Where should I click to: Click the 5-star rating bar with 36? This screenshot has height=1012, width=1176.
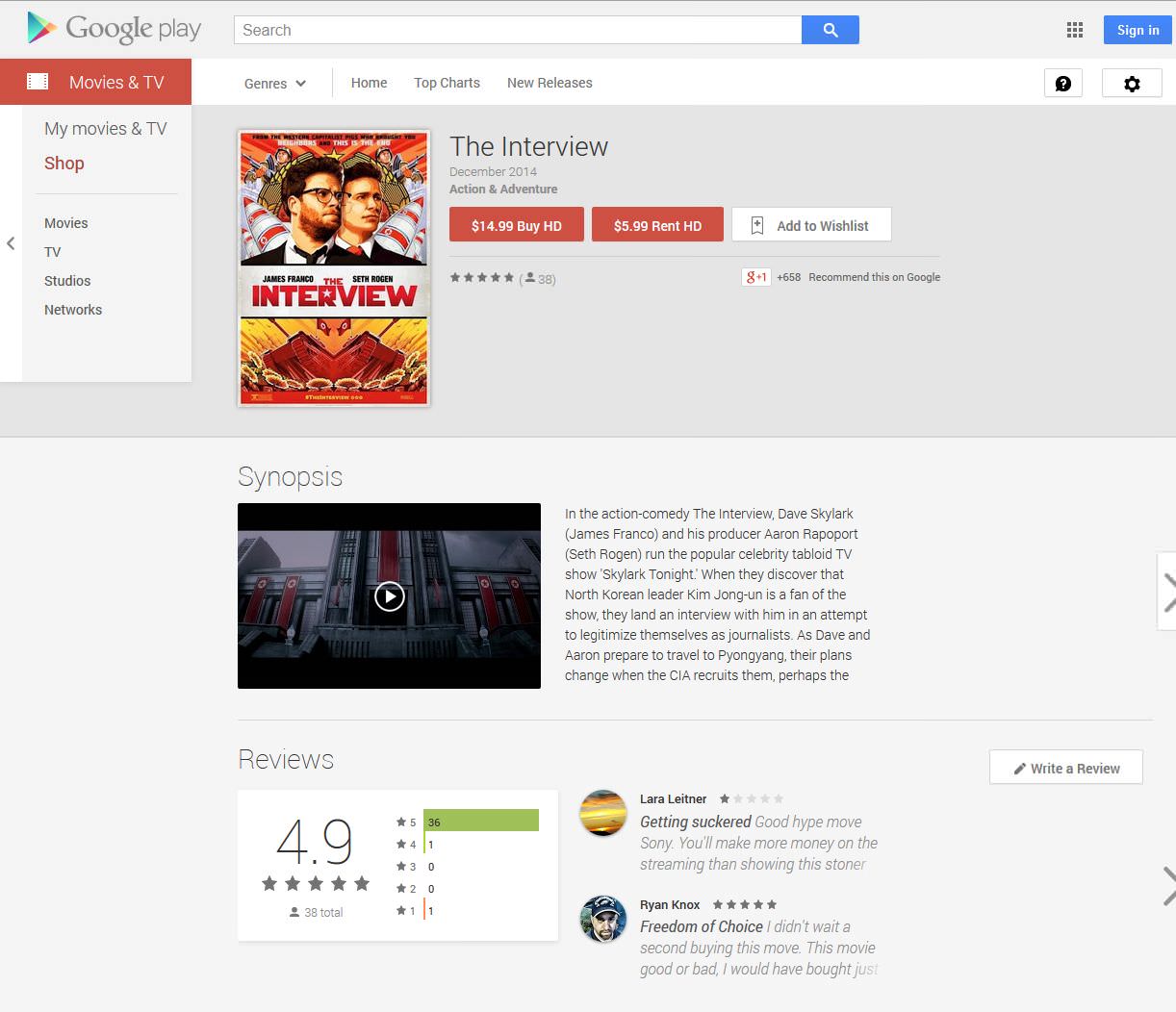pyautogui.click(x=481, y=821)
